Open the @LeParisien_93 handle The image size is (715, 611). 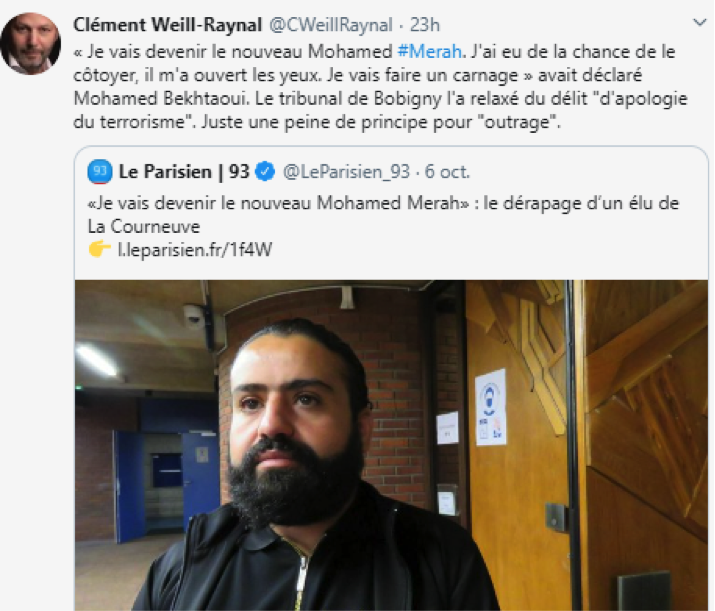click(x=346, y=172)
